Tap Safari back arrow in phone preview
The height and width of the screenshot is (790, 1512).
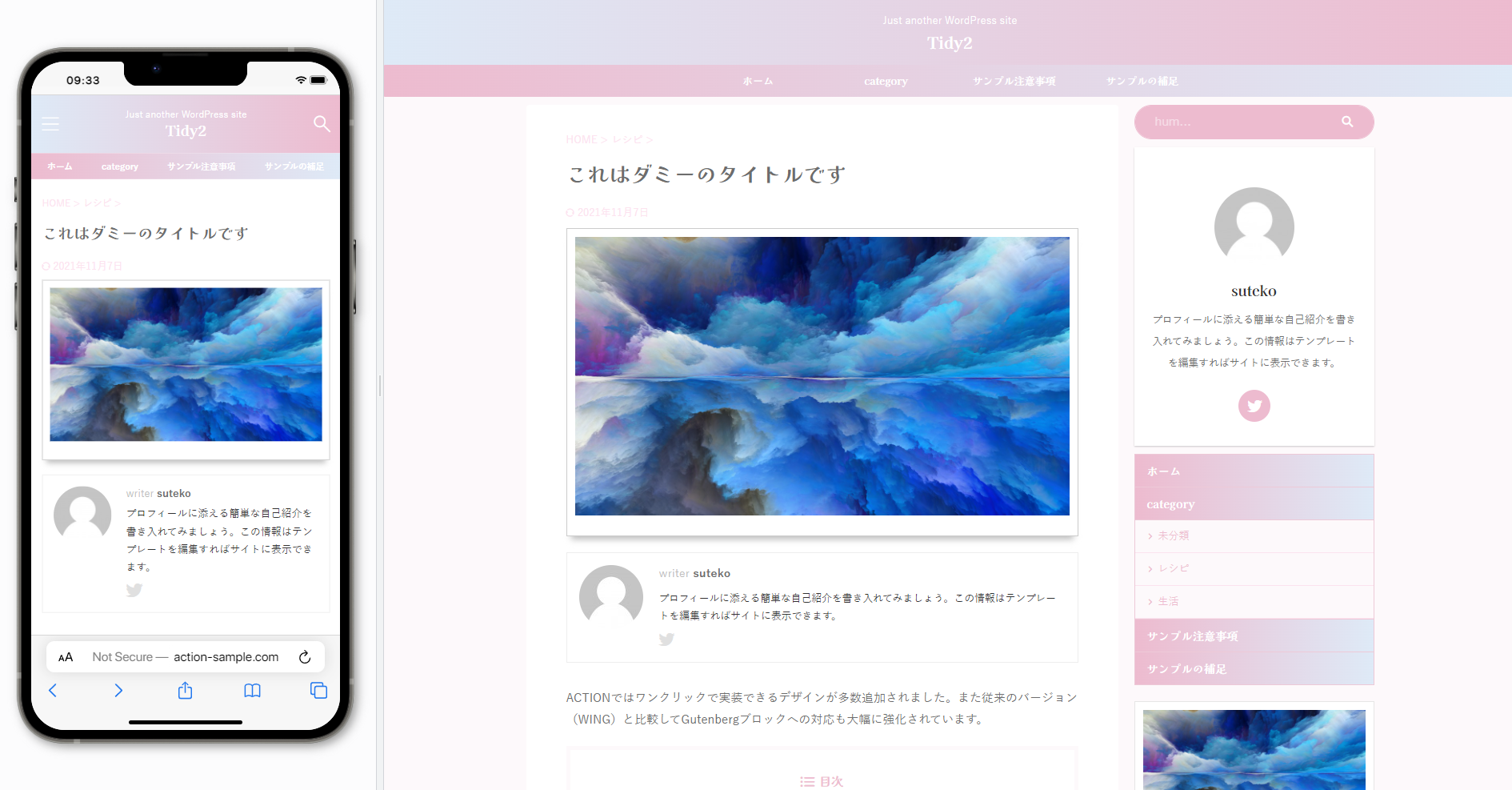click(x=53, y=690)
